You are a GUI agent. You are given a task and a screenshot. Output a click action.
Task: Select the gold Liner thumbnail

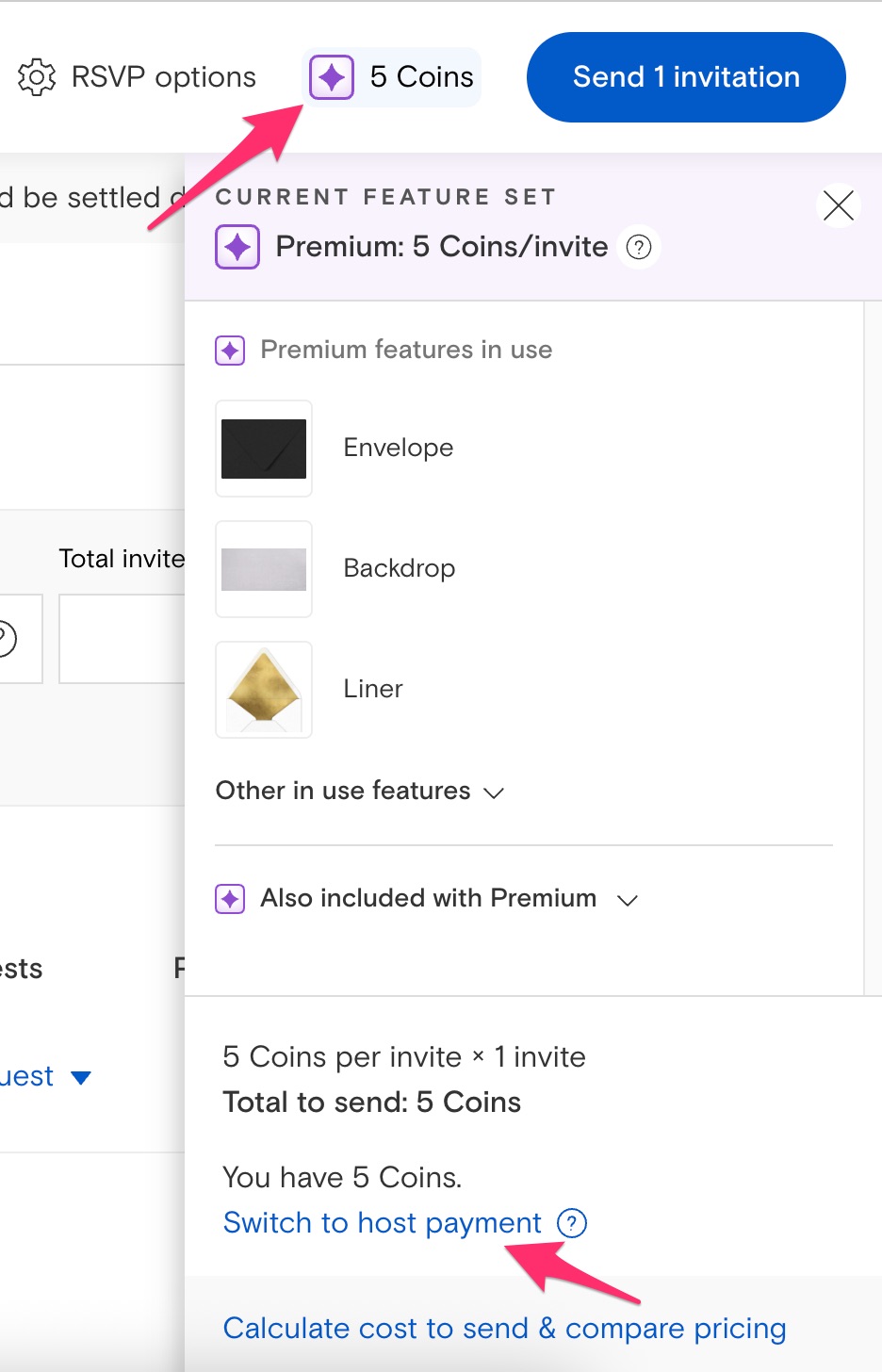click(x=264, y=690)
